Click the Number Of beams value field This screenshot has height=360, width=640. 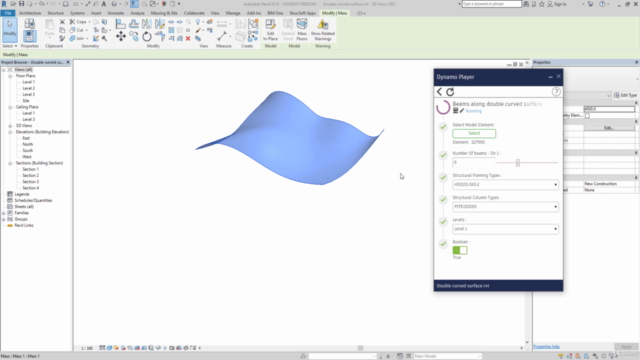point(473,162)
